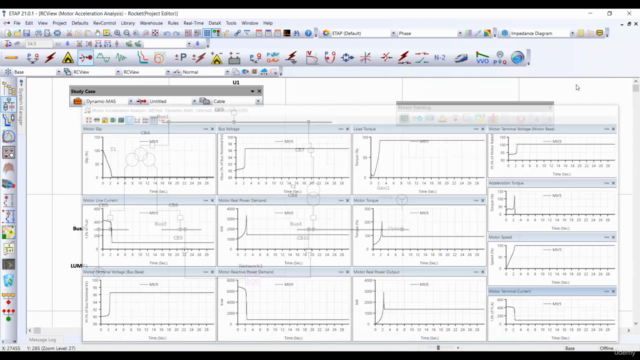Screen dimensions: 640x360
Task: Close the Bus Voltage plot panel
Action: [x=347, y=129]
